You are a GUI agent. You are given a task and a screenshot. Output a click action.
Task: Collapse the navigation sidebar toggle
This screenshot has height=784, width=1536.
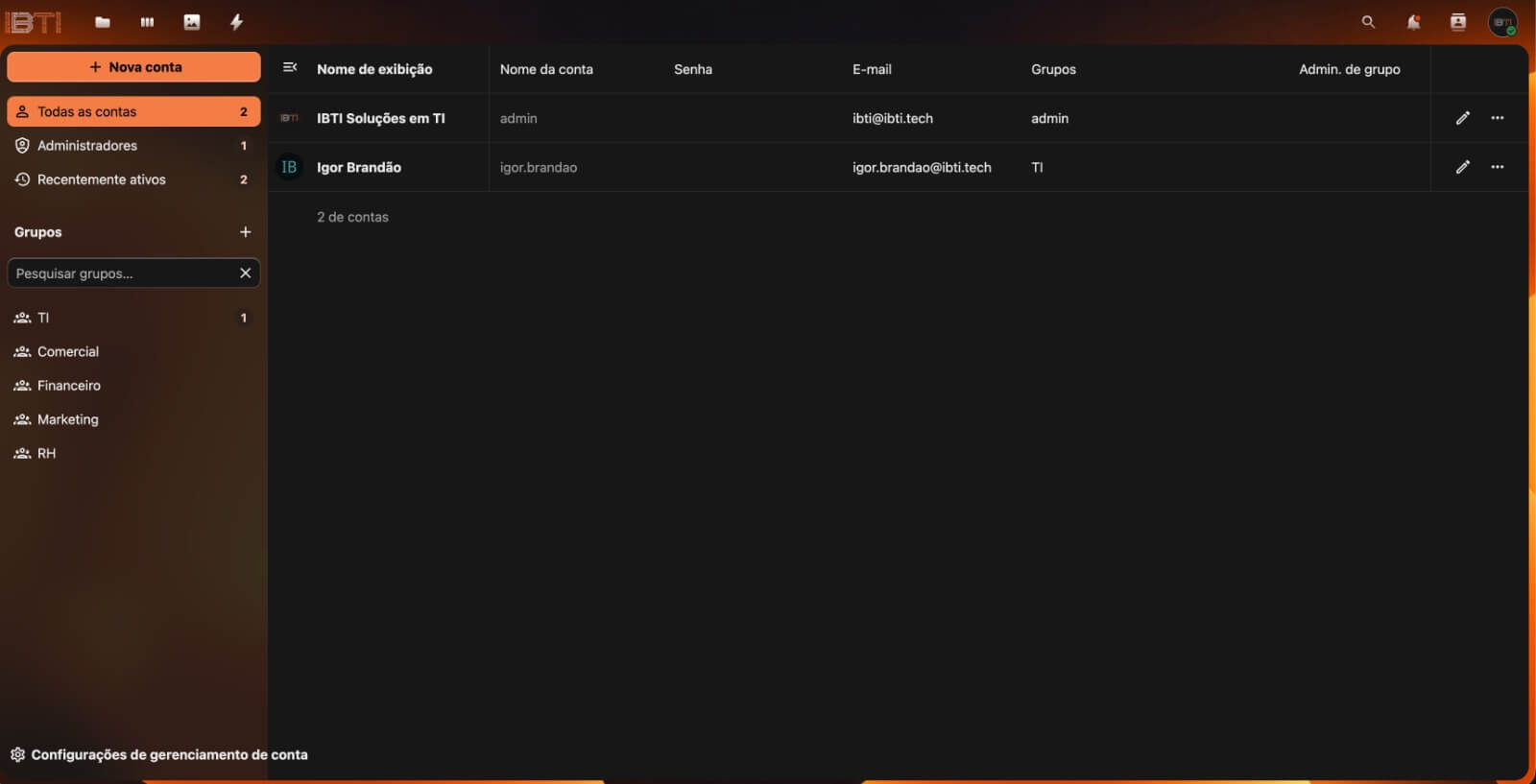290,67
